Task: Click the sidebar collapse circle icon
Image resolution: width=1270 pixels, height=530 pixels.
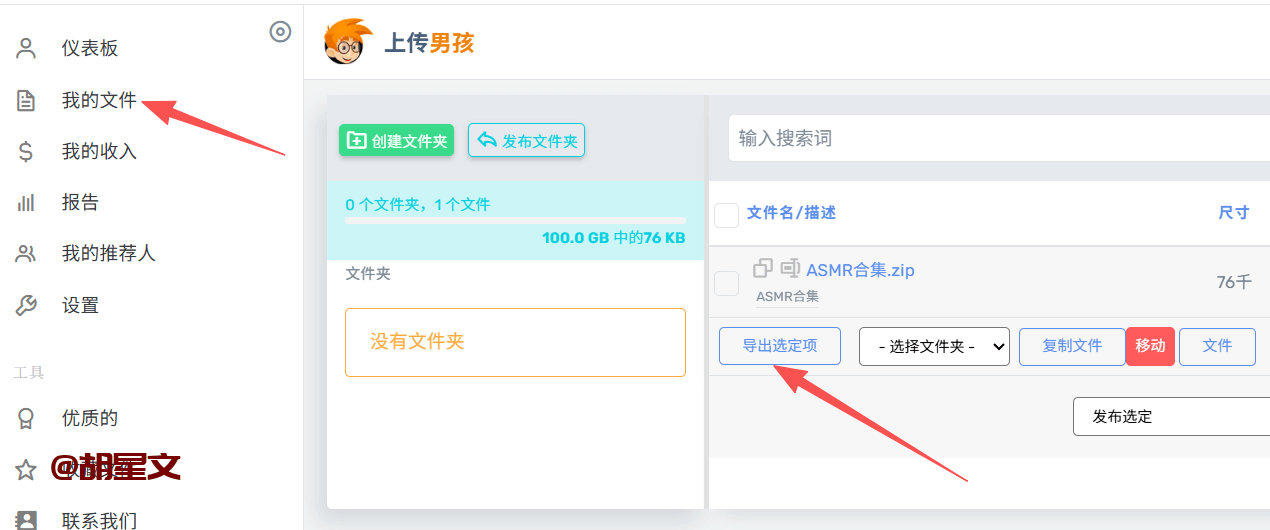Action: [x=280, y=32]
